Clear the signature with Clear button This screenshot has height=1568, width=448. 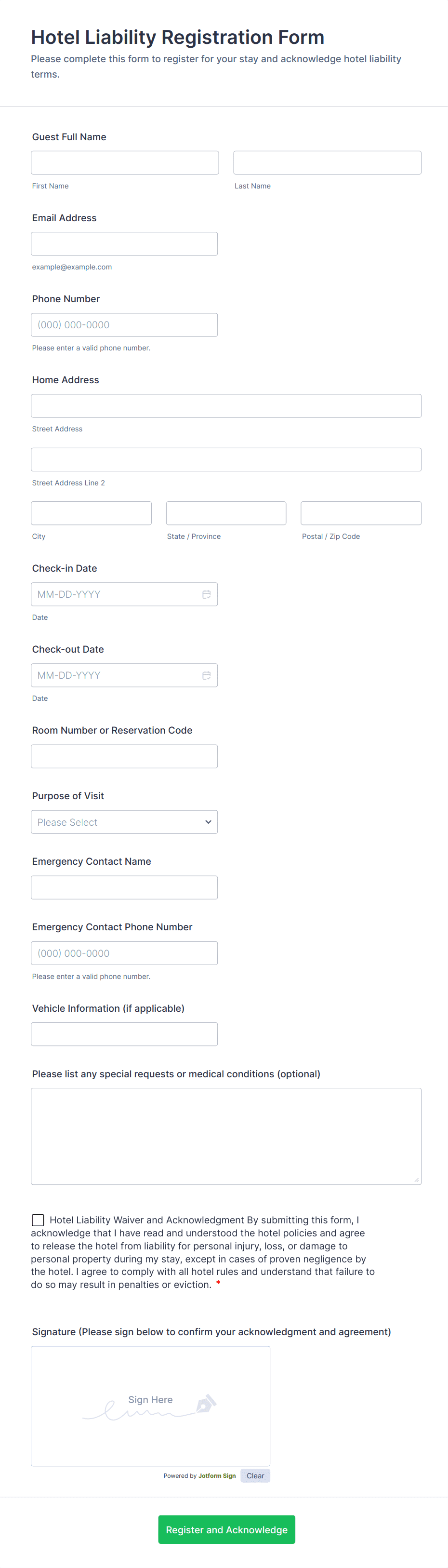255,1475
